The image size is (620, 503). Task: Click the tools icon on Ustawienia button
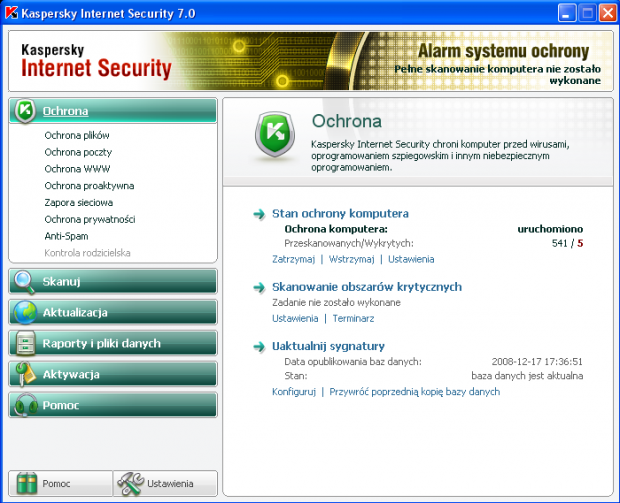(x=131, y=483)
